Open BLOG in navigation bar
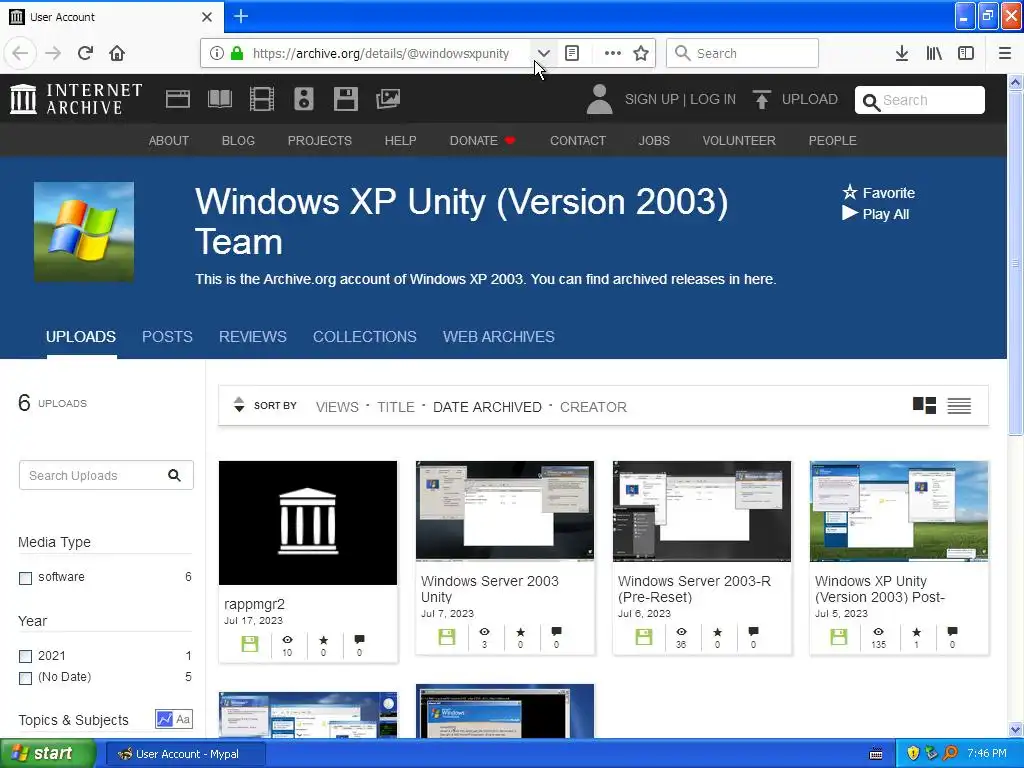This screenshot has height=768, width=1024. click(x=238, y=140)
